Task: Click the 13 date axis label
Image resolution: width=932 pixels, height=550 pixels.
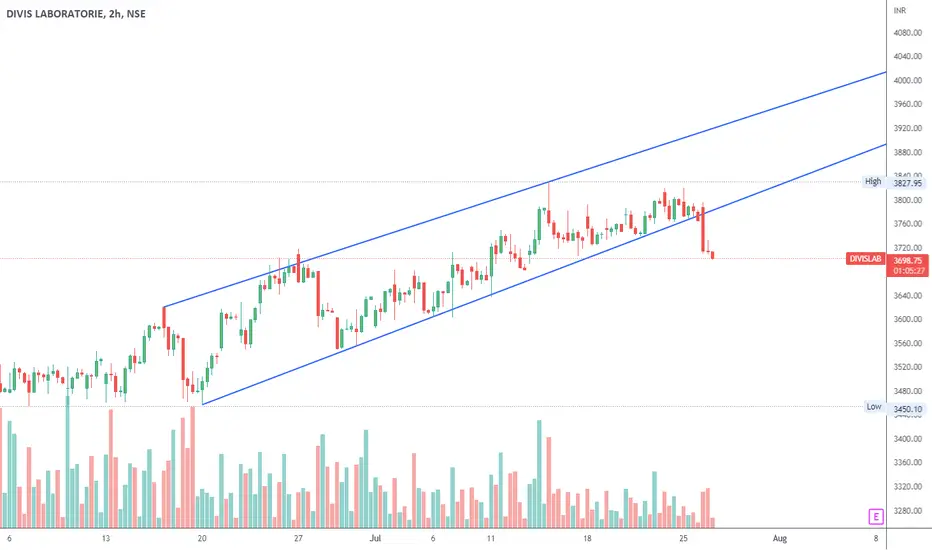Action: click(x=105, y=538)
